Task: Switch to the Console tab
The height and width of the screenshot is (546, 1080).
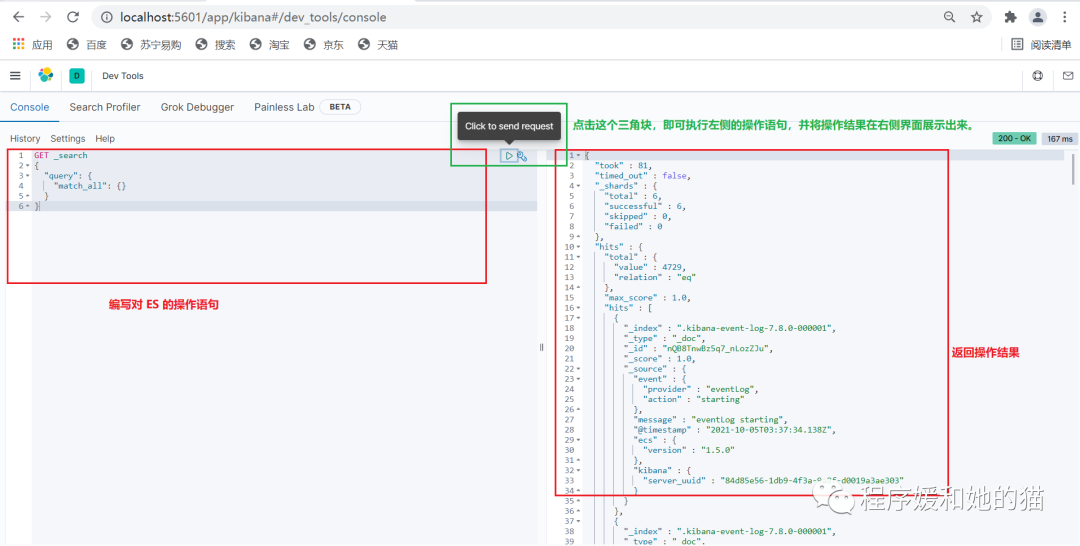Action: coord(30,107)
